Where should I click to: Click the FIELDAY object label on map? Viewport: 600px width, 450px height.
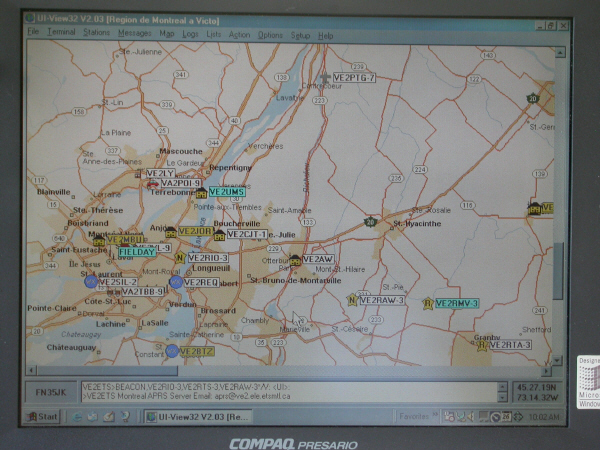pos(137,252)
